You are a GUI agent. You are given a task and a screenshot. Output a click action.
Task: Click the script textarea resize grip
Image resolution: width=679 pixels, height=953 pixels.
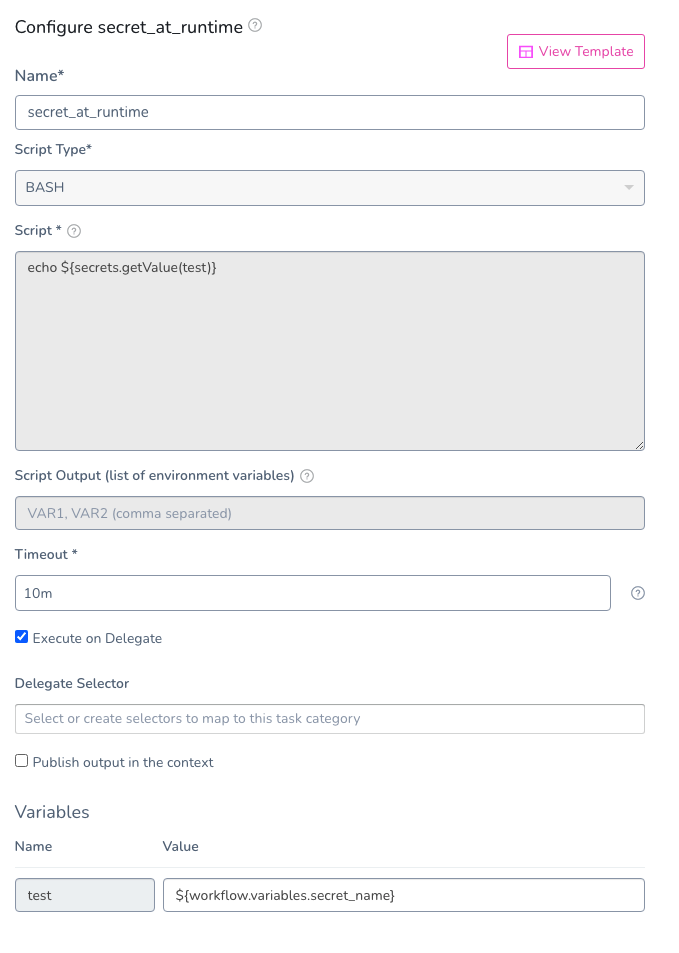(x=639, y=445)
